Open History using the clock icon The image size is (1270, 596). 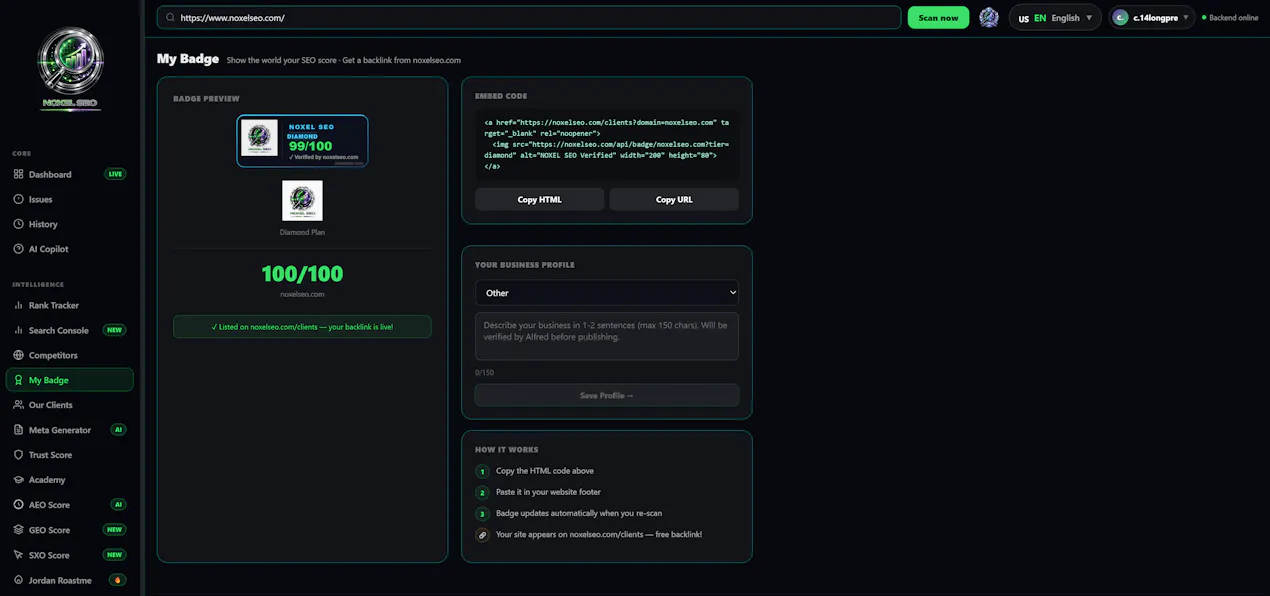(19, 224)
